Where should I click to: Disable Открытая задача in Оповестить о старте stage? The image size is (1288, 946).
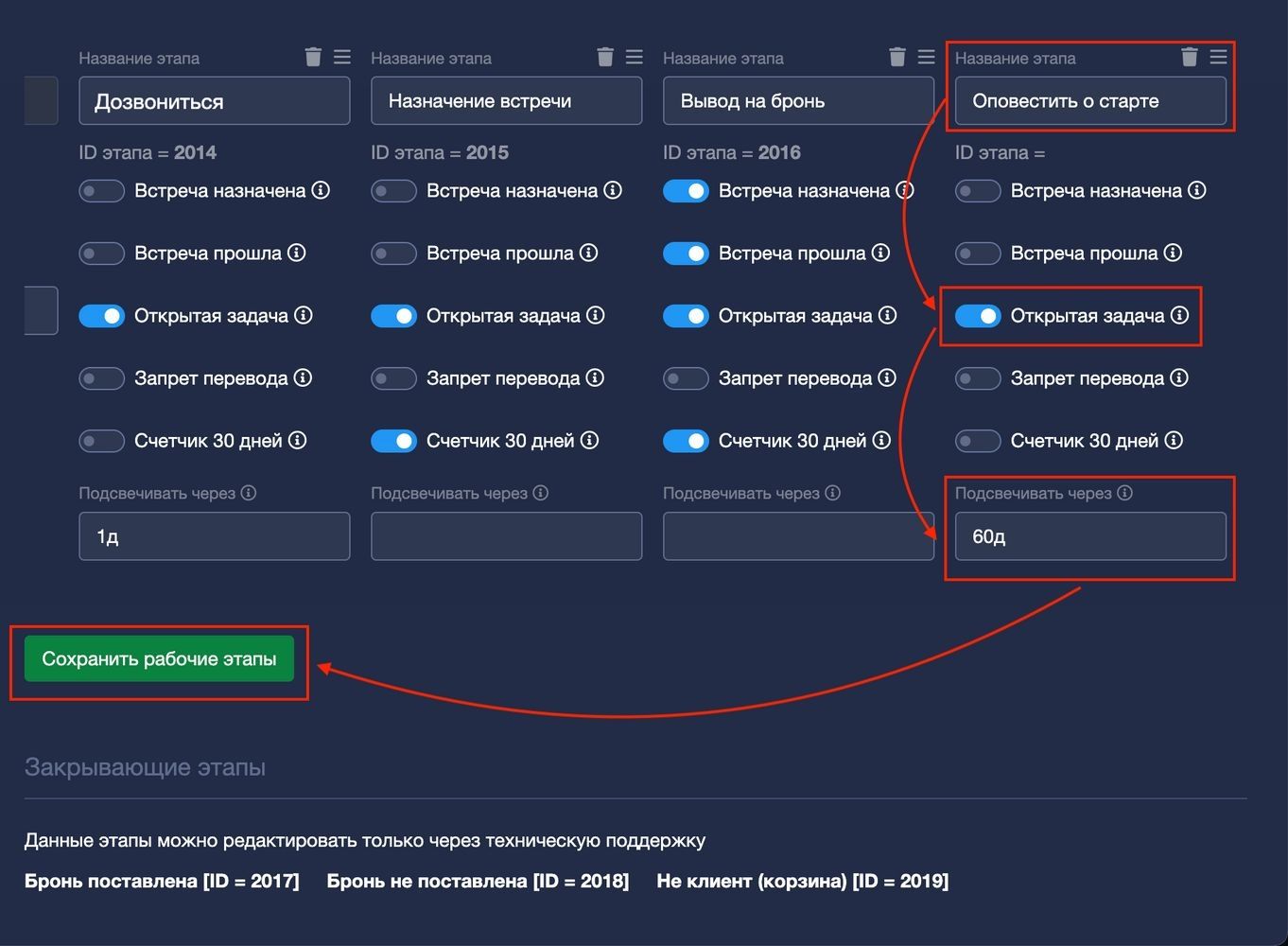[978, 316]
